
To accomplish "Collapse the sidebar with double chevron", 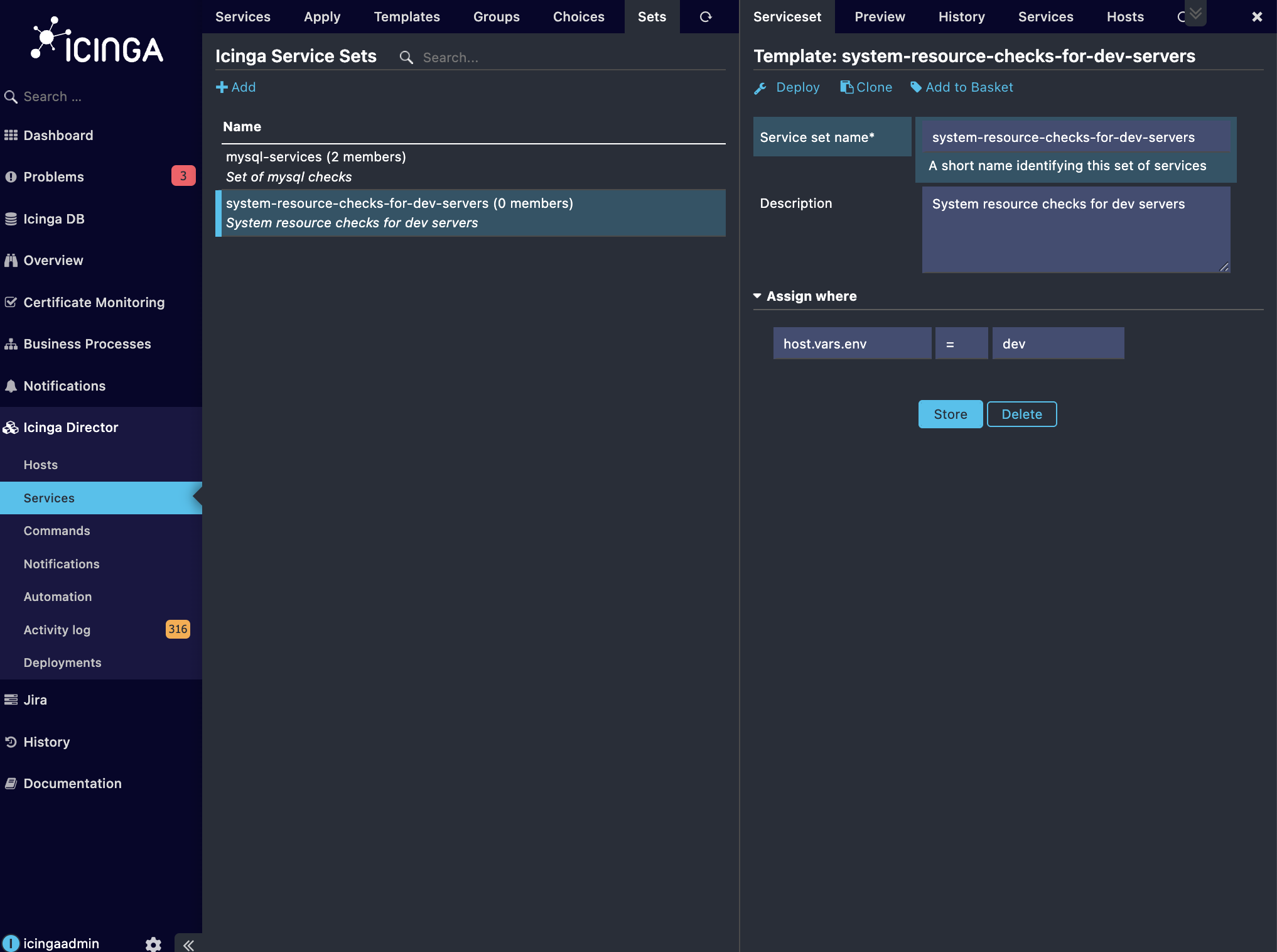I will coord(188,944).
